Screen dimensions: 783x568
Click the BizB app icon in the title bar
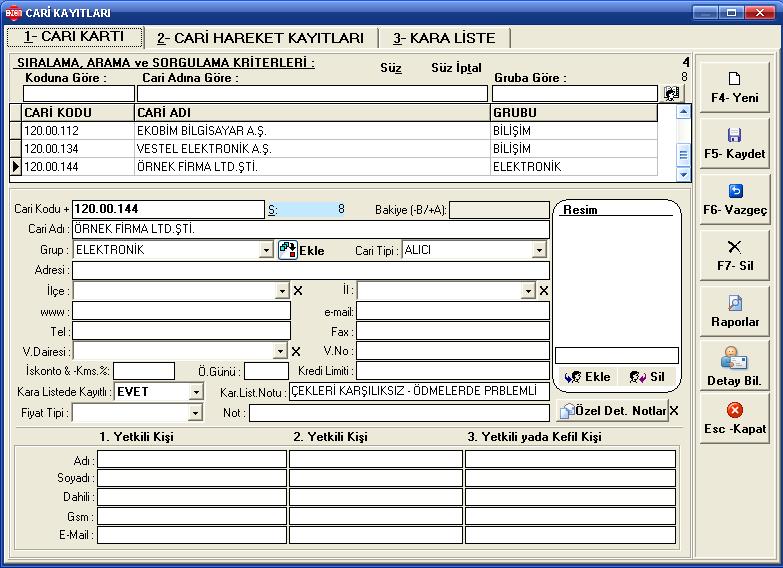13,12
